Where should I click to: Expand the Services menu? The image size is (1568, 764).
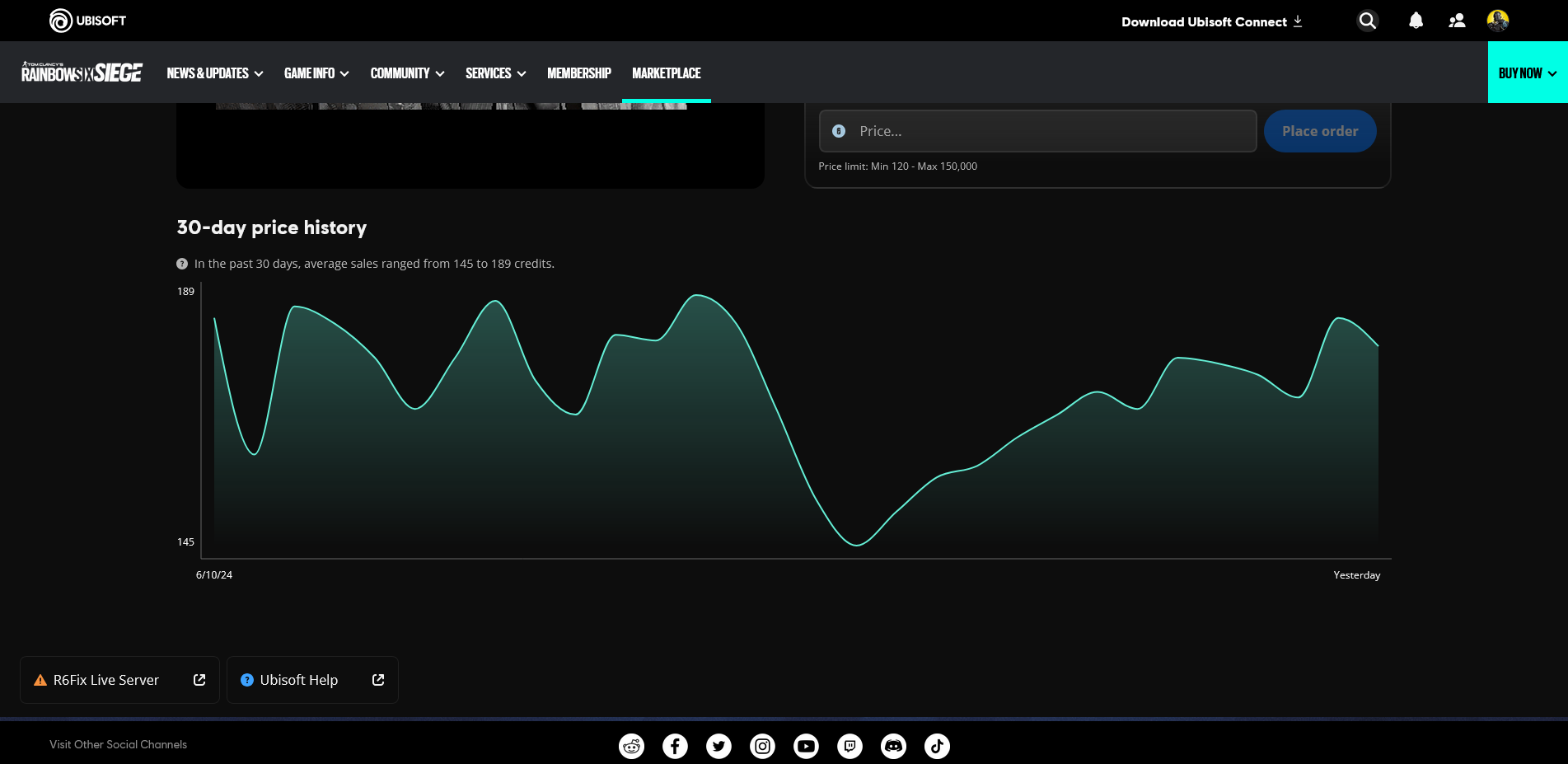pyautogui.click(x=495, y=73)
